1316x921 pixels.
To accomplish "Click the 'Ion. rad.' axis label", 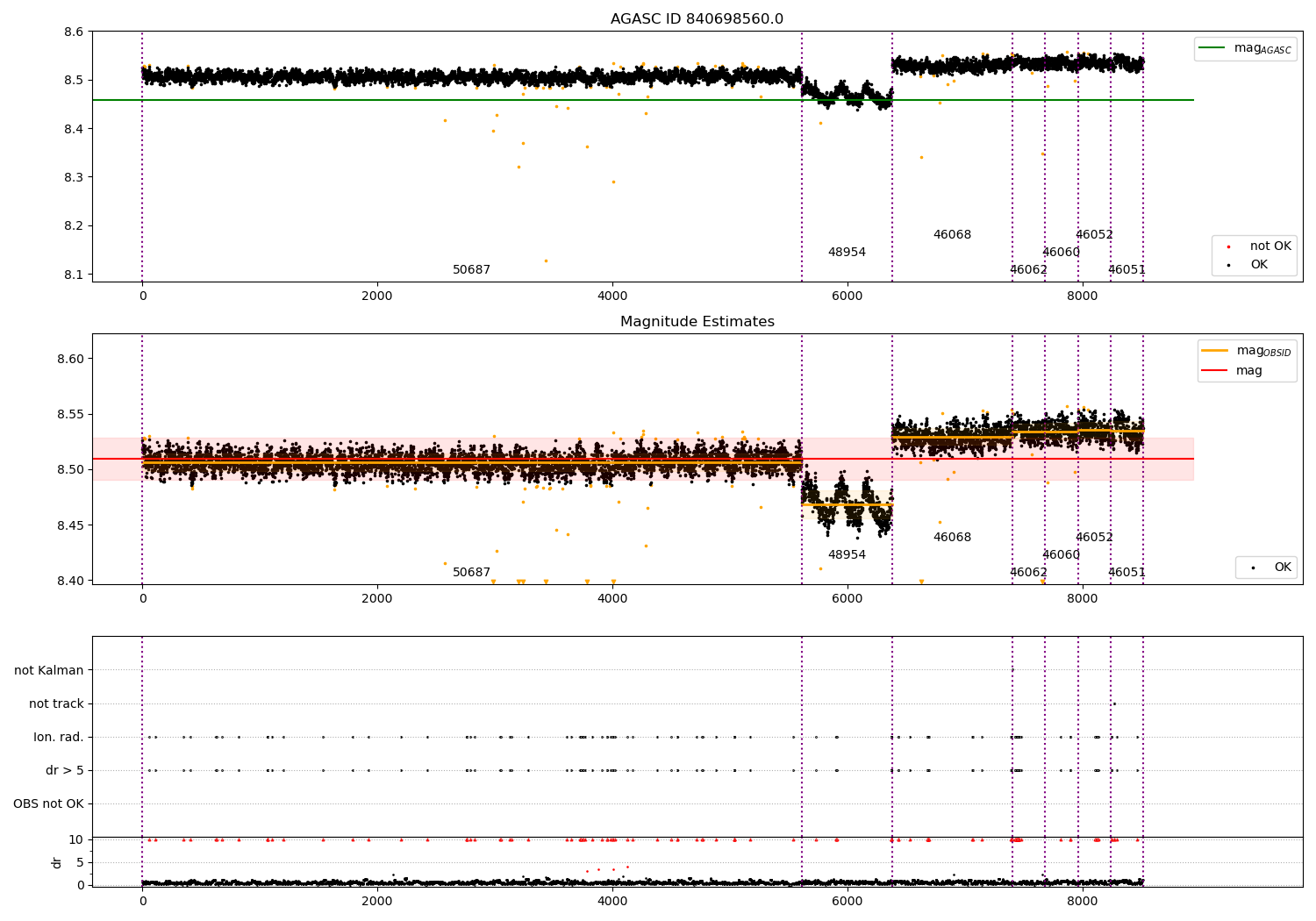I will tap(59, 737).
